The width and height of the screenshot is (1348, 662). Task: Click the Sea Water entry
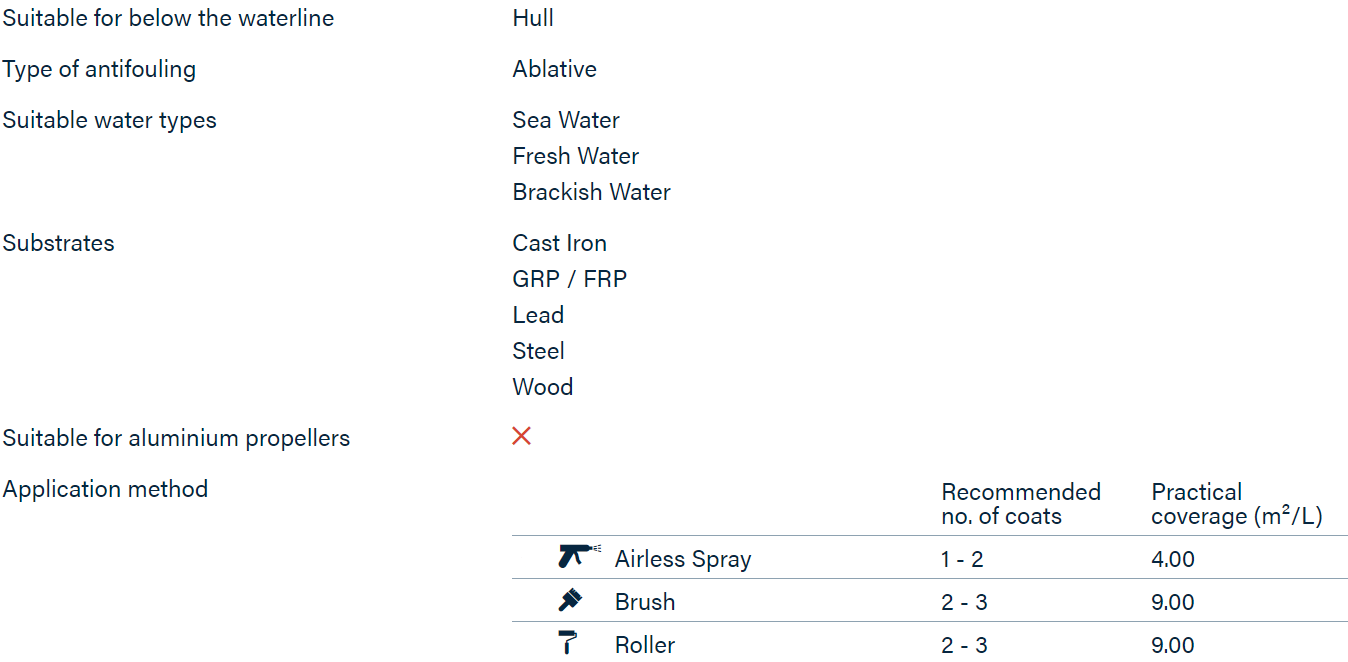[x=566, y=120]
